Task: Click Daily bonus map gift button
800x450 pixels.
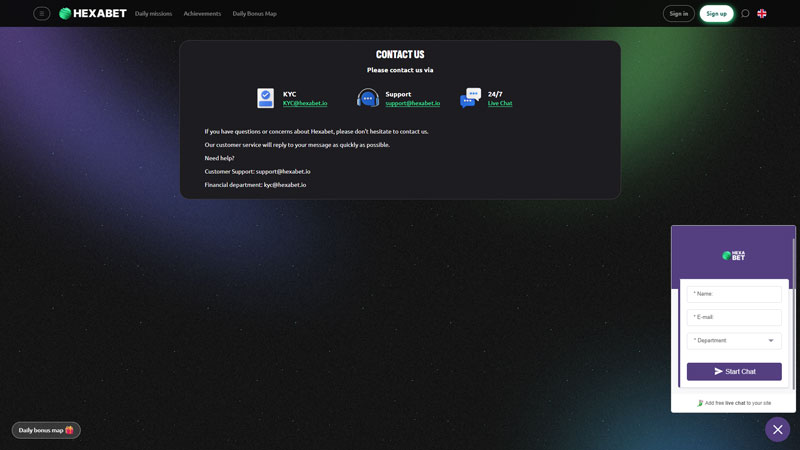Action: (x=46, y=430)
